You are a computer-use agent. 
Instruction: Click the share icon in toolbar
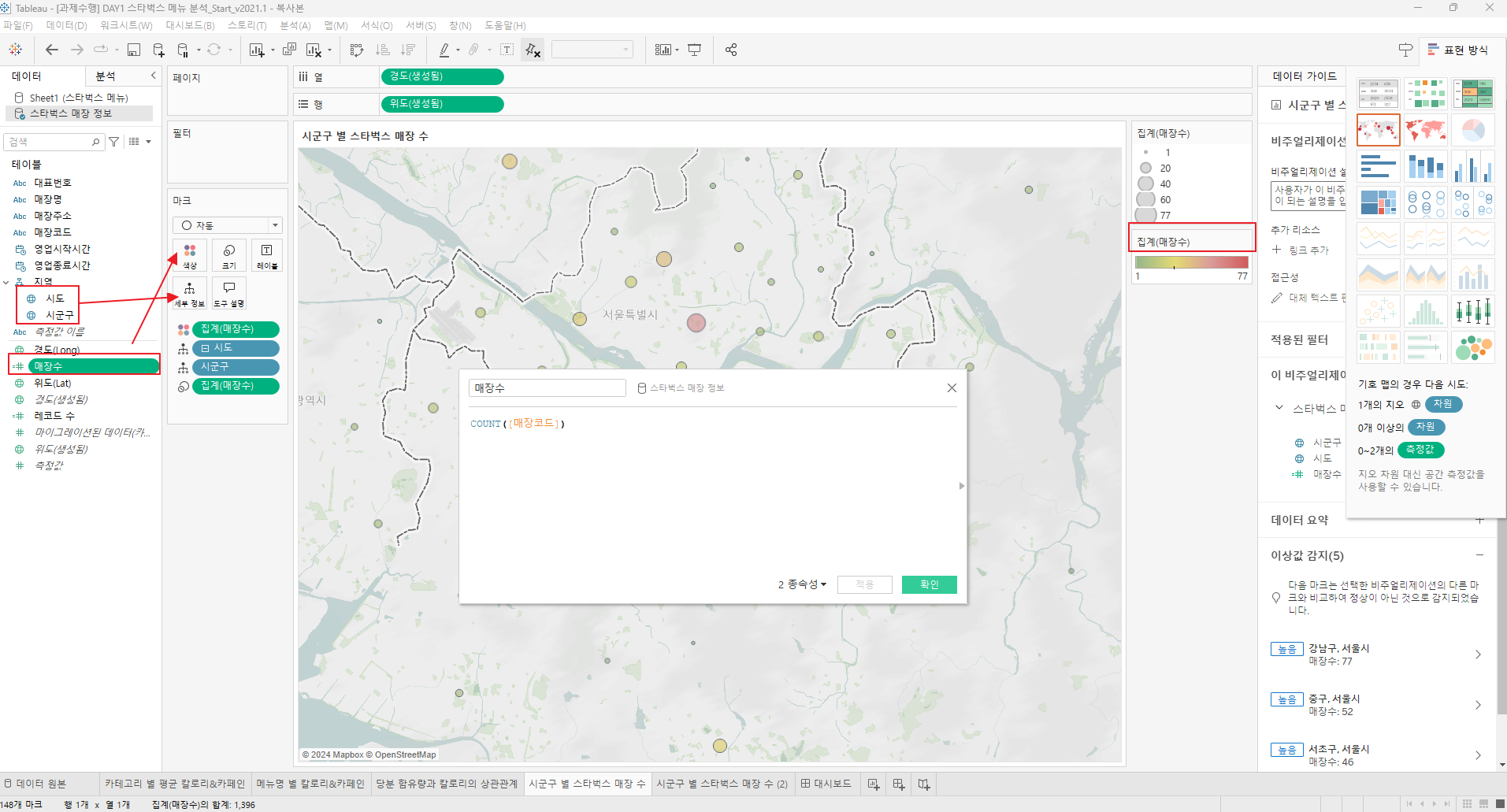[x=731, y=50]
